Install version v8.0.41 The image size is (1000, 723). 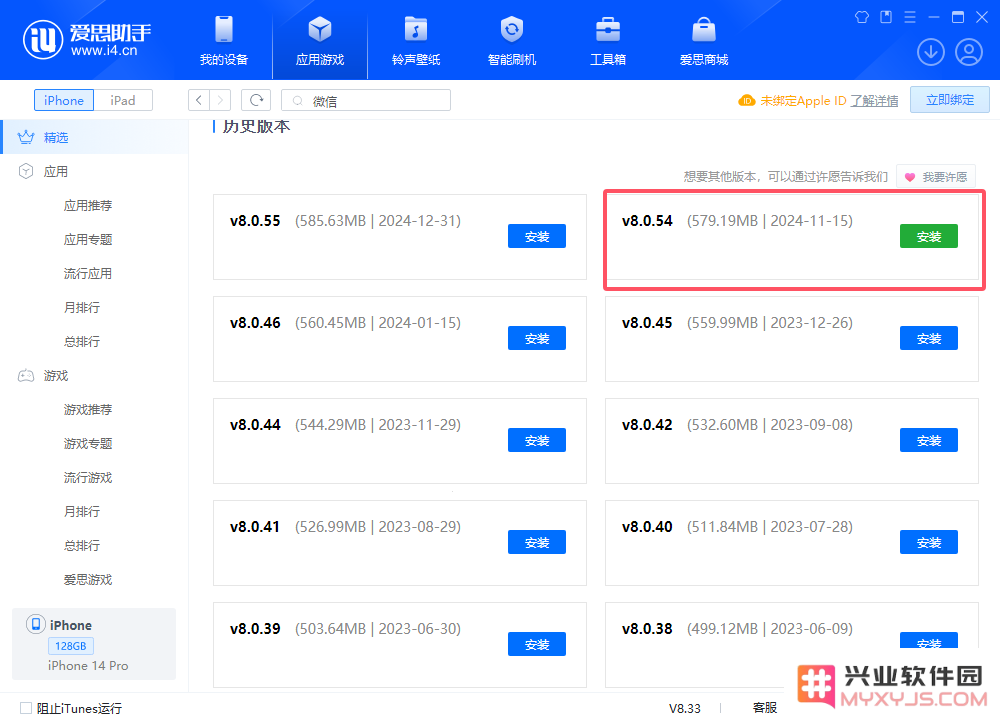(x=536, y=543)
